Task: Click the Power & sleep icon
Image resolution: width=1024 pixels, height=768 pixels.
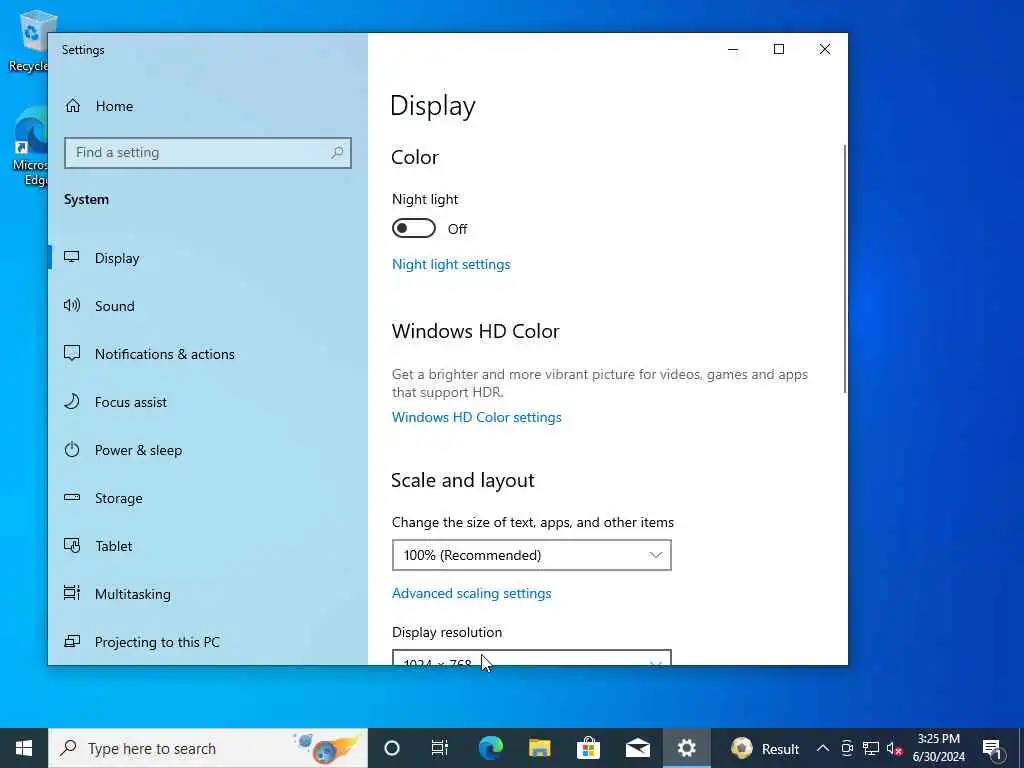Action: [72, 449]
